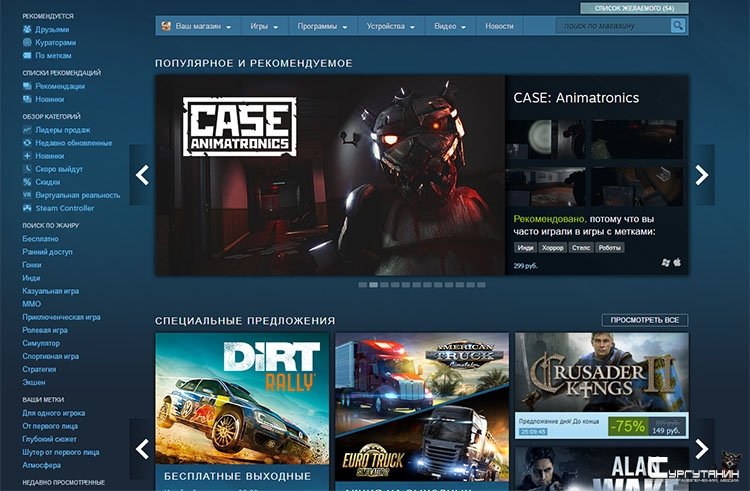Open the American Truck Simulator offer
750x491 pixels.
tap(422, 411)
